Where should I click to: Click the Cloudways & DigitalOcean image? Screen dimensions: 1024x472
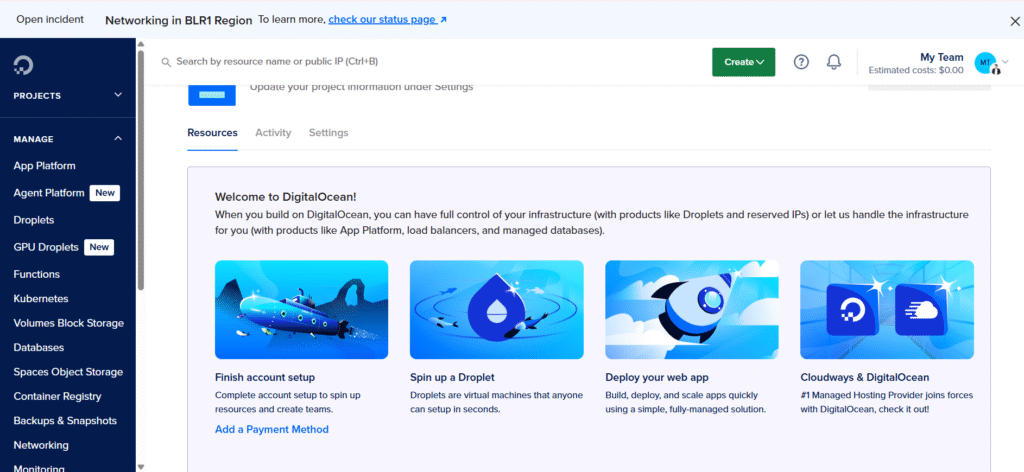pos(886,310)
